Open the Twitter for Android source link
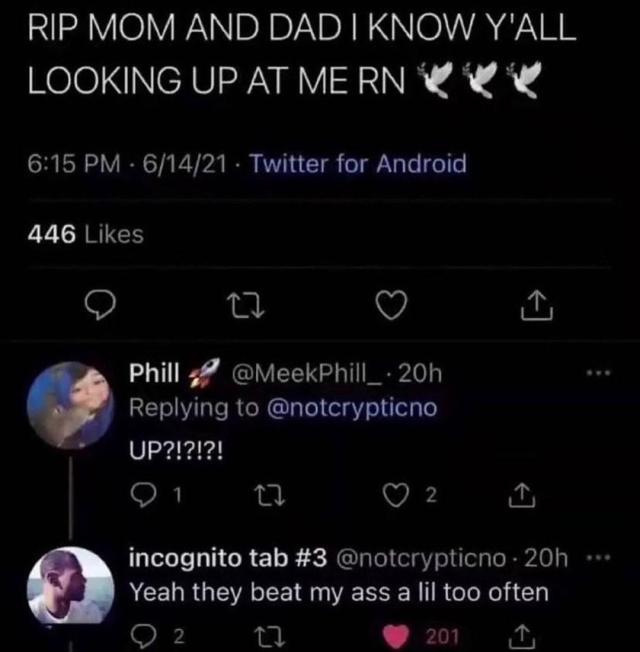 357,163
